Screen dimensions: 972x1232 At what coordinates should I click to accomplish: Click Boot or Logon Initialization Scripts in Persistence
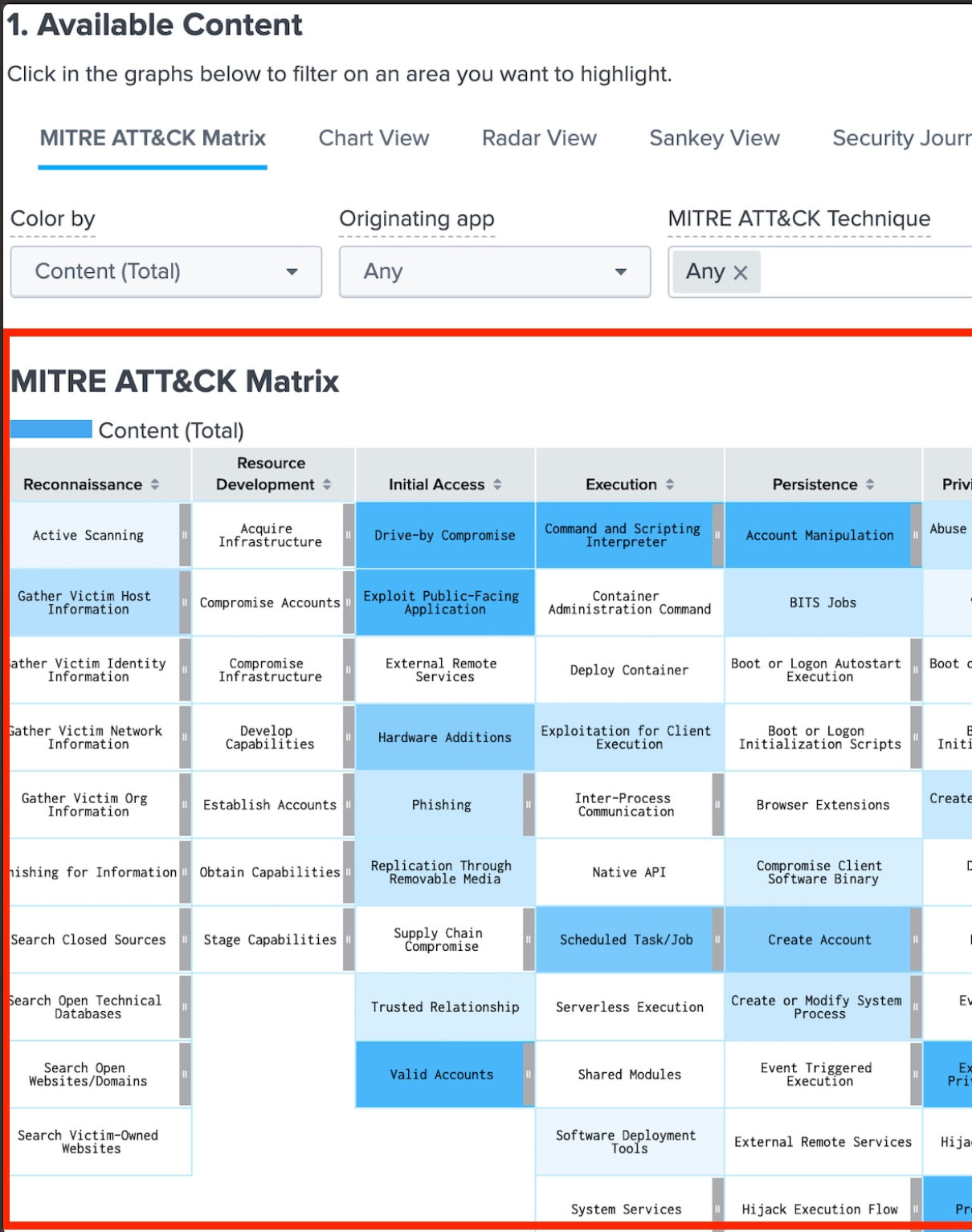click(818, 737)
